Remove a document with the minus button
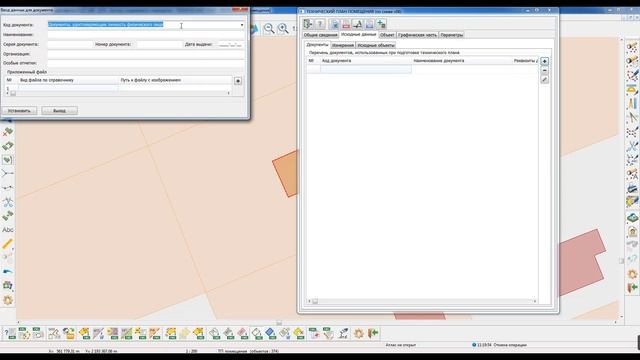 click(544, 71)
